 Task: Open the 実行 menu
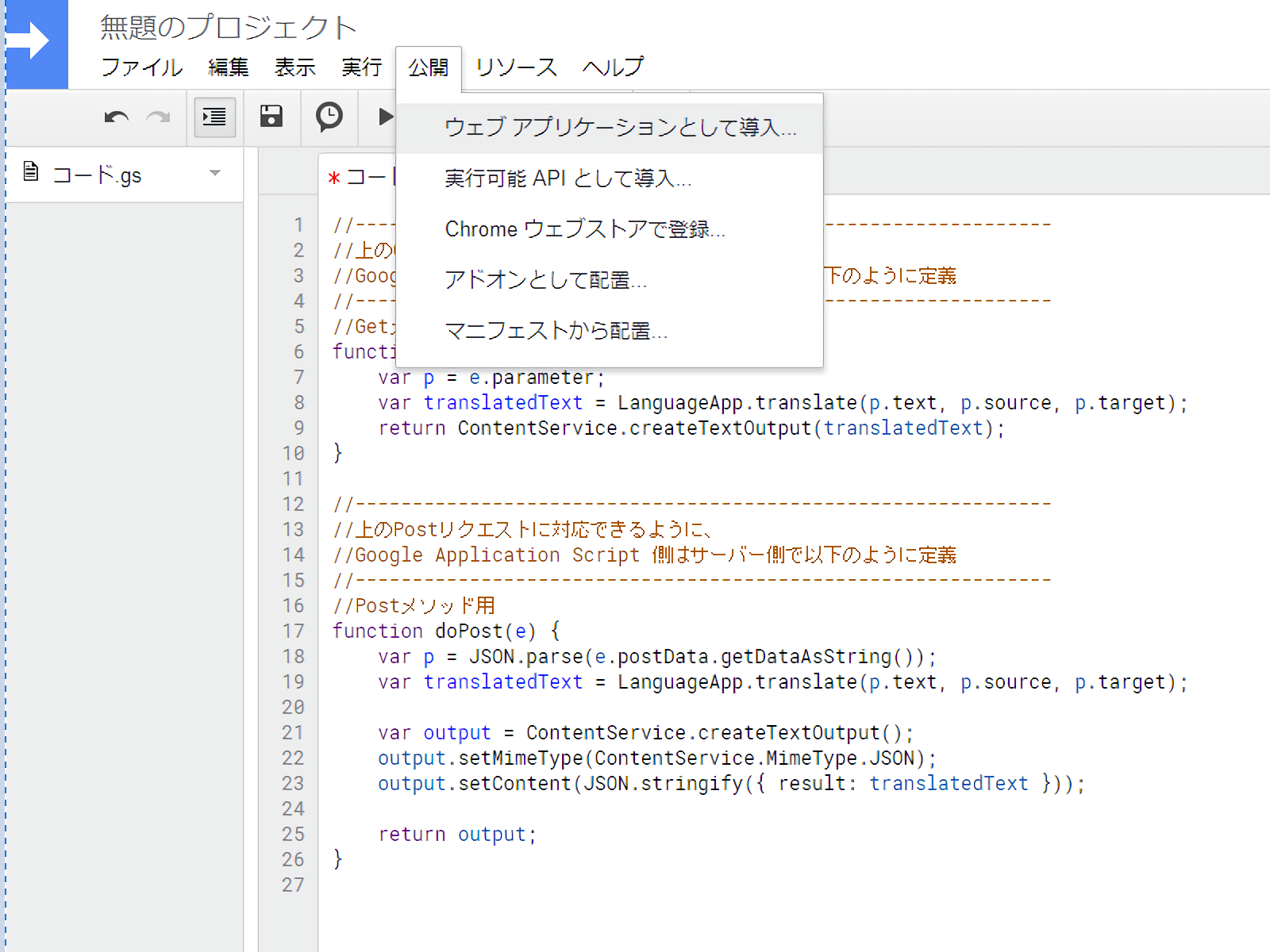point(361,67)
